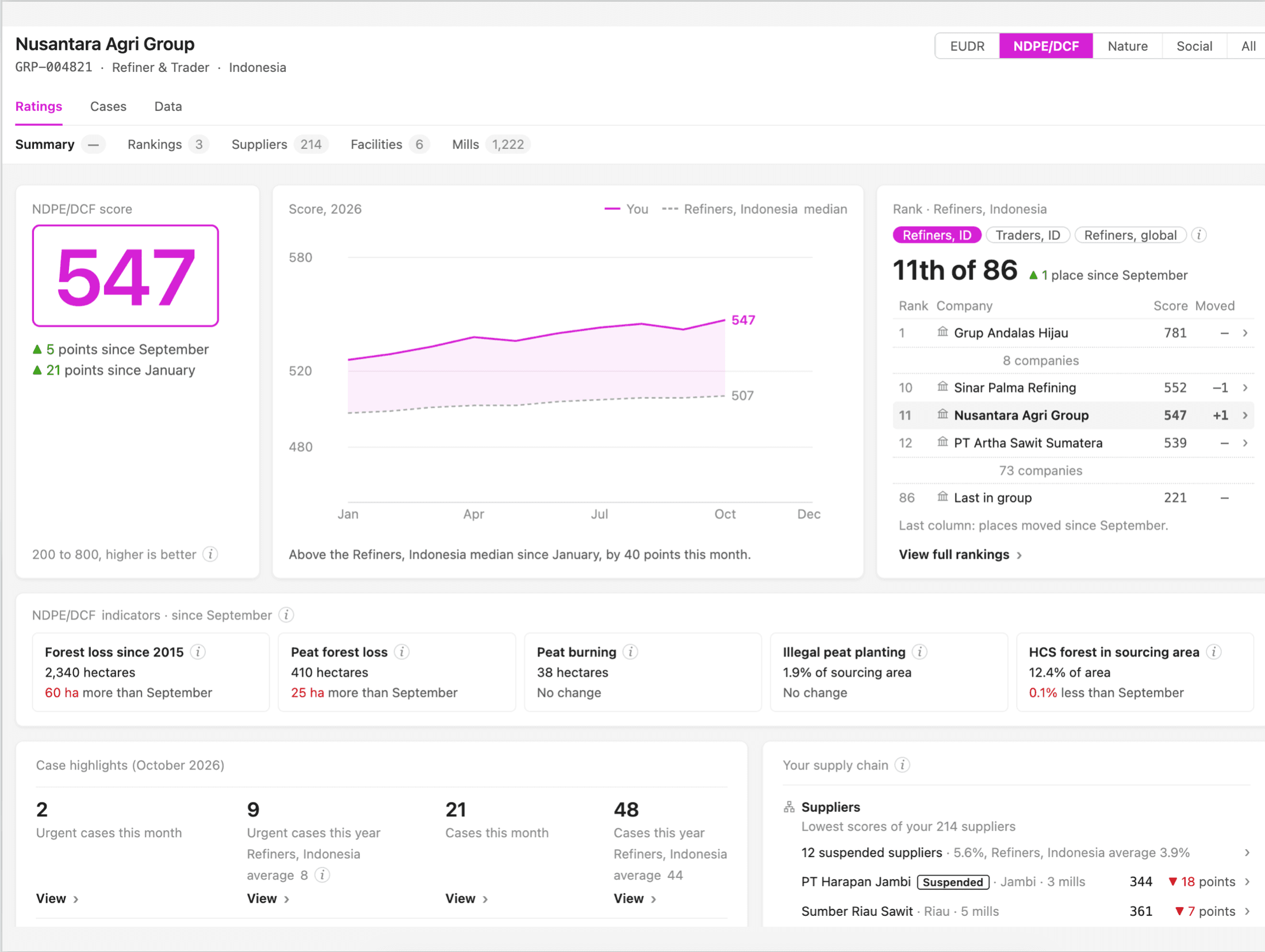
Task: Switch framework to EUDR
Action: click(967, 46)
